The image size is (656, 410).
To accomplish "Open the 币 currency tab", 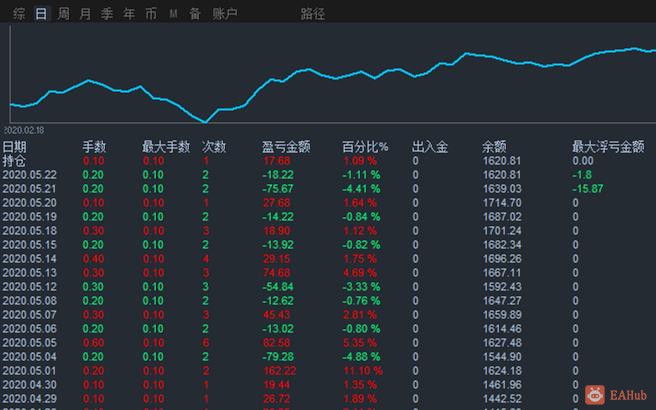I will pos(151,14).
